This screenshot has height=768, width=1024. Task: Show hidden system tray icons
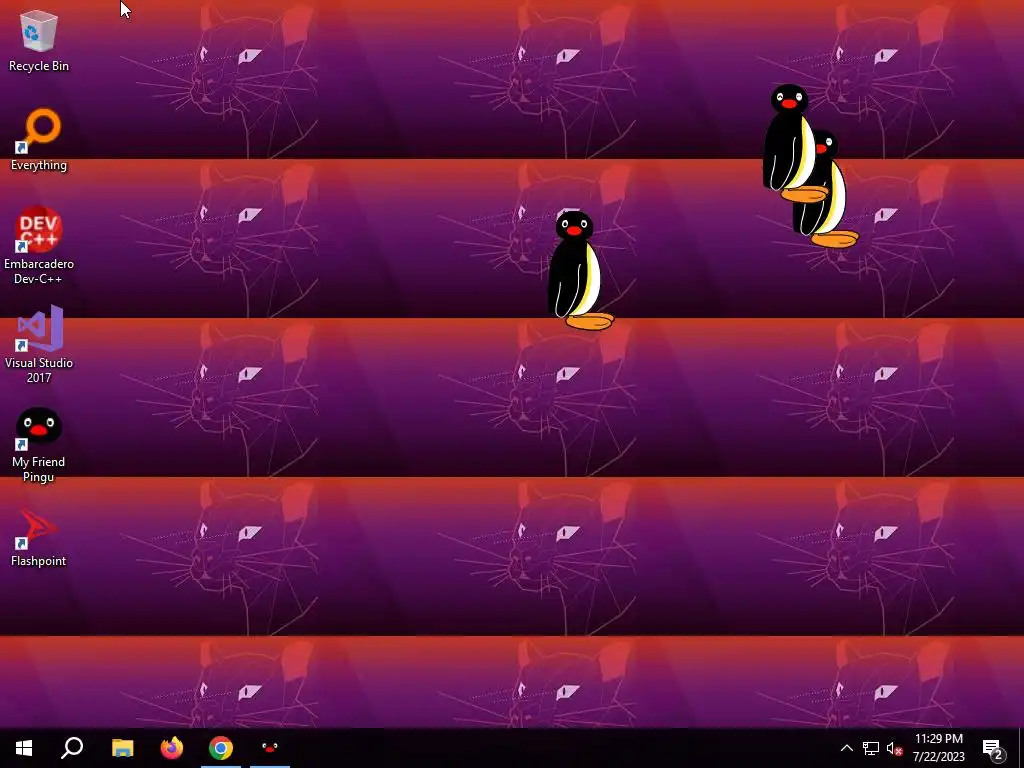(846, 748)
